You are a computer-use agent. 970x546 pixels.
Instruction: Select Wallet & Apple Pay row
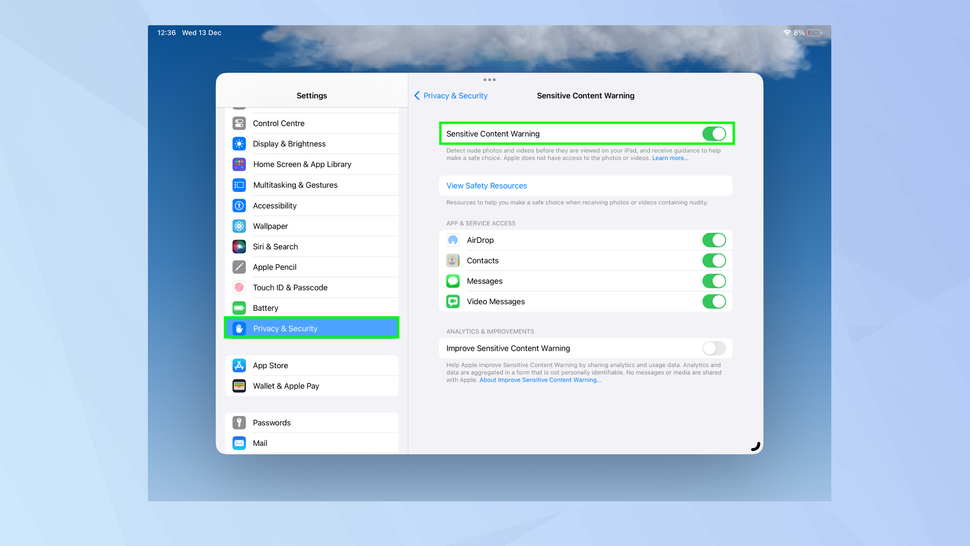click(x=312, y=386)
